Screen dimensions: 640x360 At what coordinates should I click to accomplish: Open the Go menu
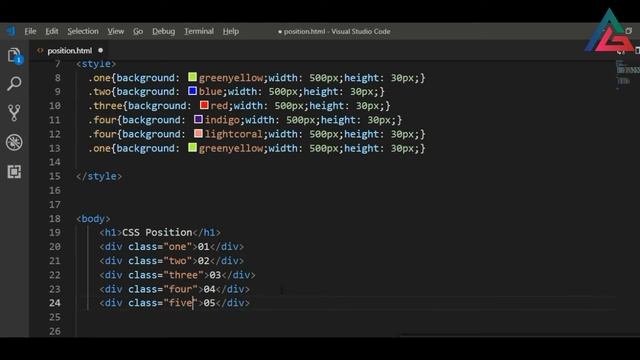[x=138, y=31]
